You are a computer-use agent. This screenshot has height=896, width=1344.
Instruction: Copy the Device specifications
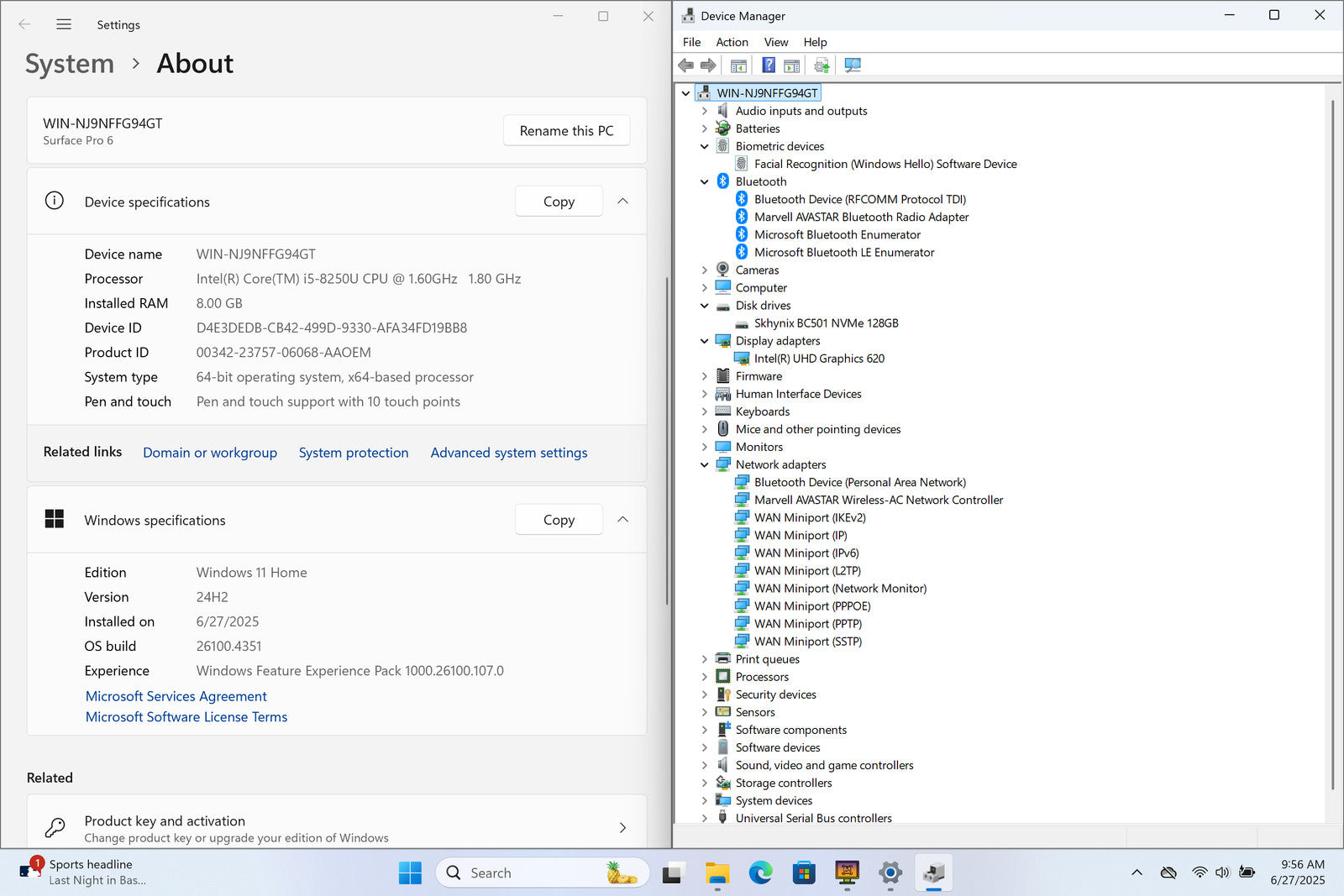pyautogui.click(x=559, y=202)
